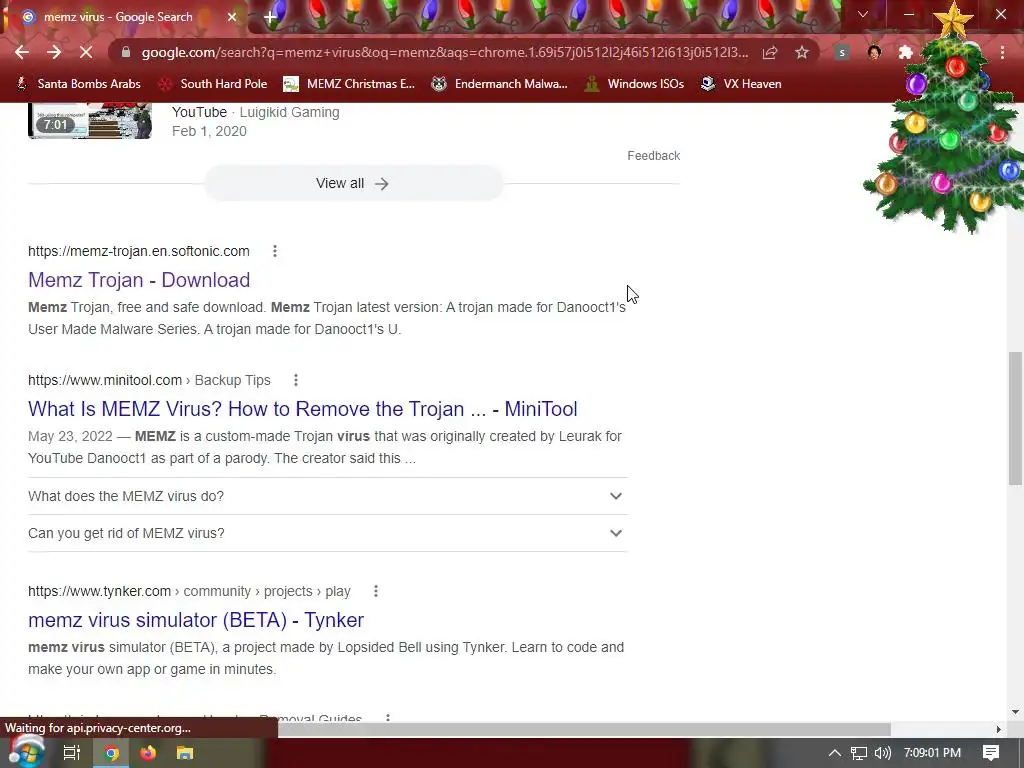
Task: Go forward to the next page
Action: tap(54, 52)
